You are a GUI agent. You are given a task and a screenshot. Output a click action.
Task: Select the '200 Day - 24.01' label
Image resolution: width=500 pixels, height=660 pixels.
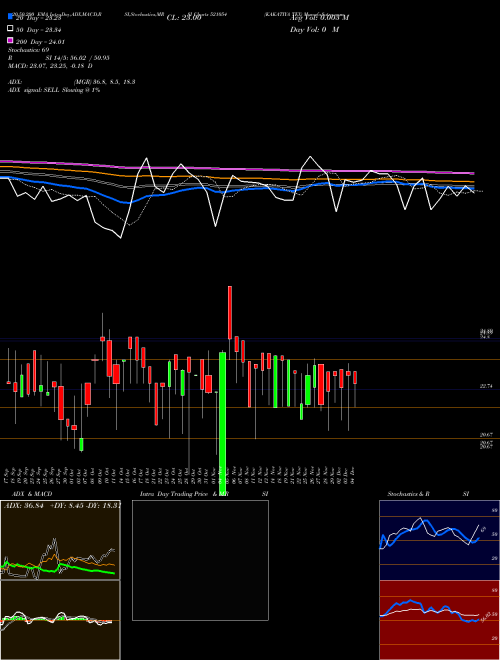click(40, 42)
